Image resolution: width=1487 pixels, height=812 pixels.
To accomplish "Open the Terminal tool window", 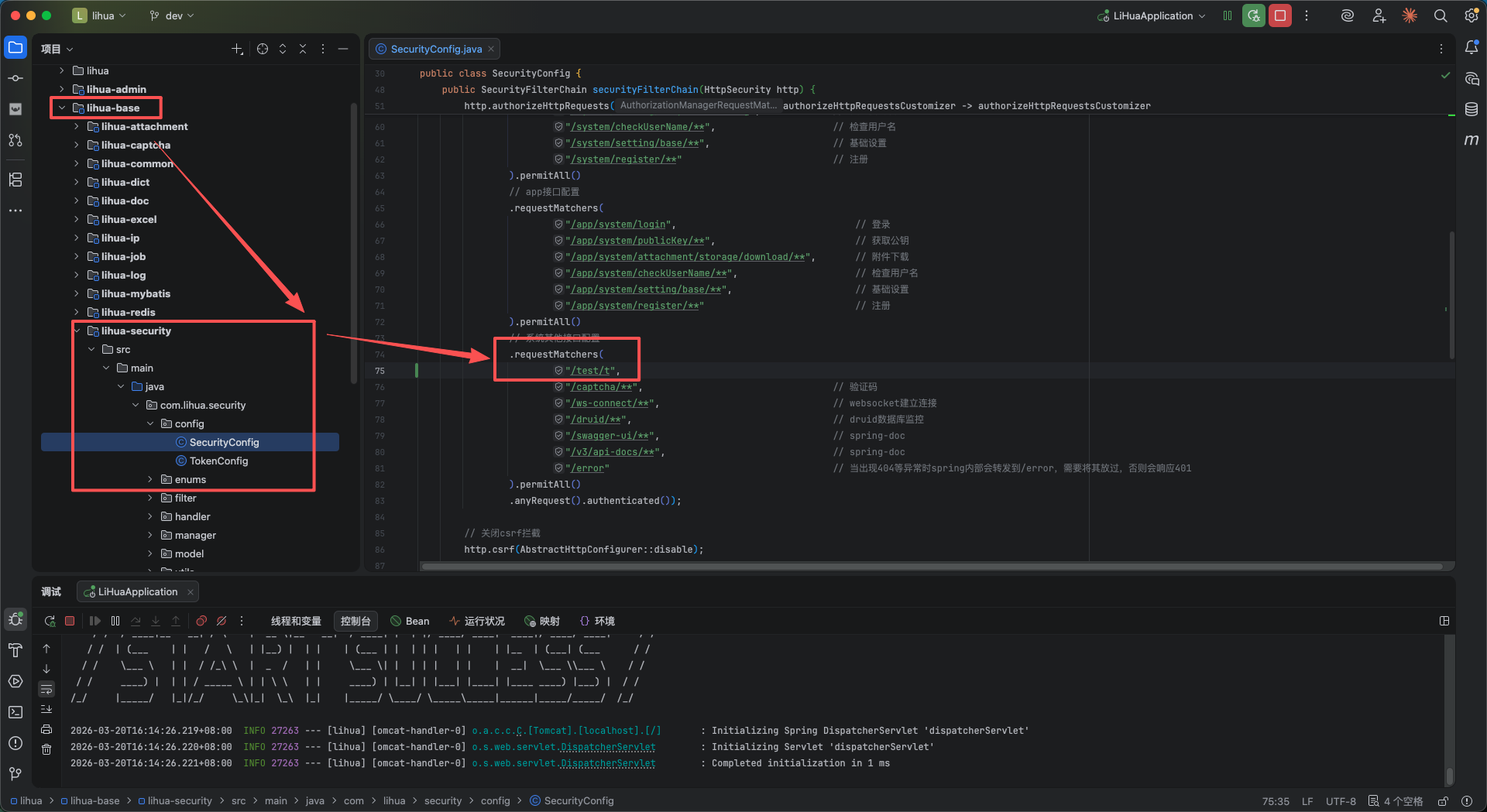I will (x=15, y=712).
